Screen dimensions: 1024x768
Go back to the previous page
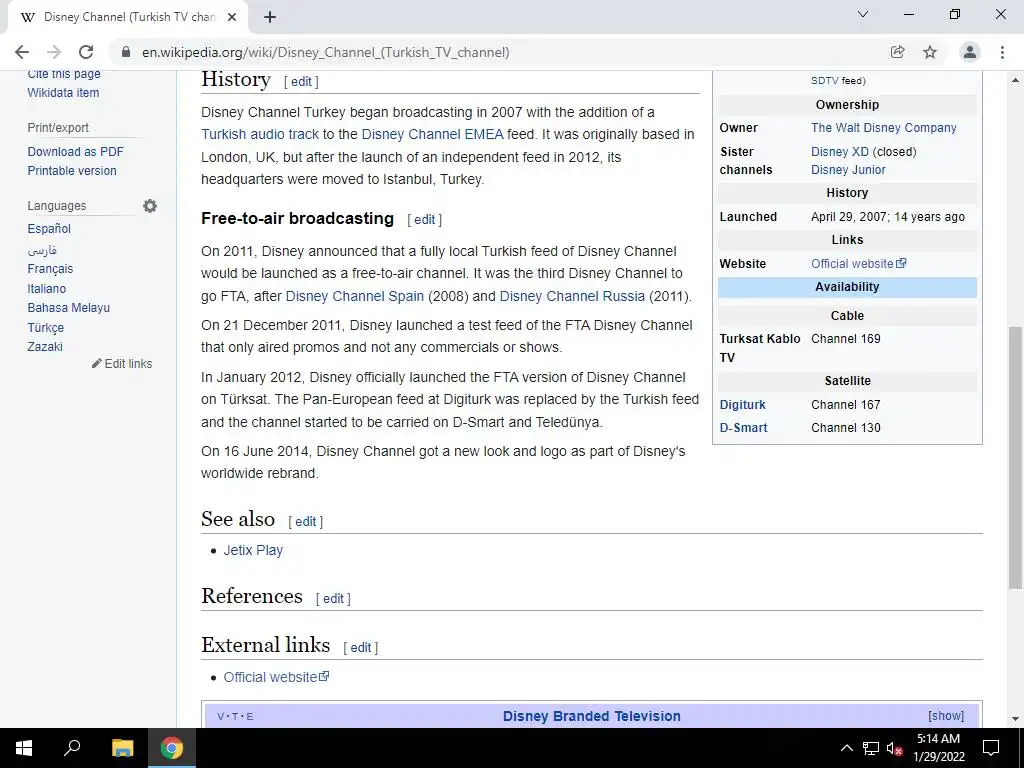click(22, 52)
